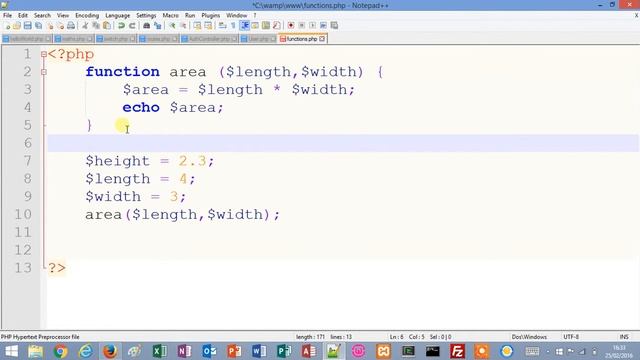Collapse the <?php fold marker on line 1
640x360 pixels.
[44, 54]
